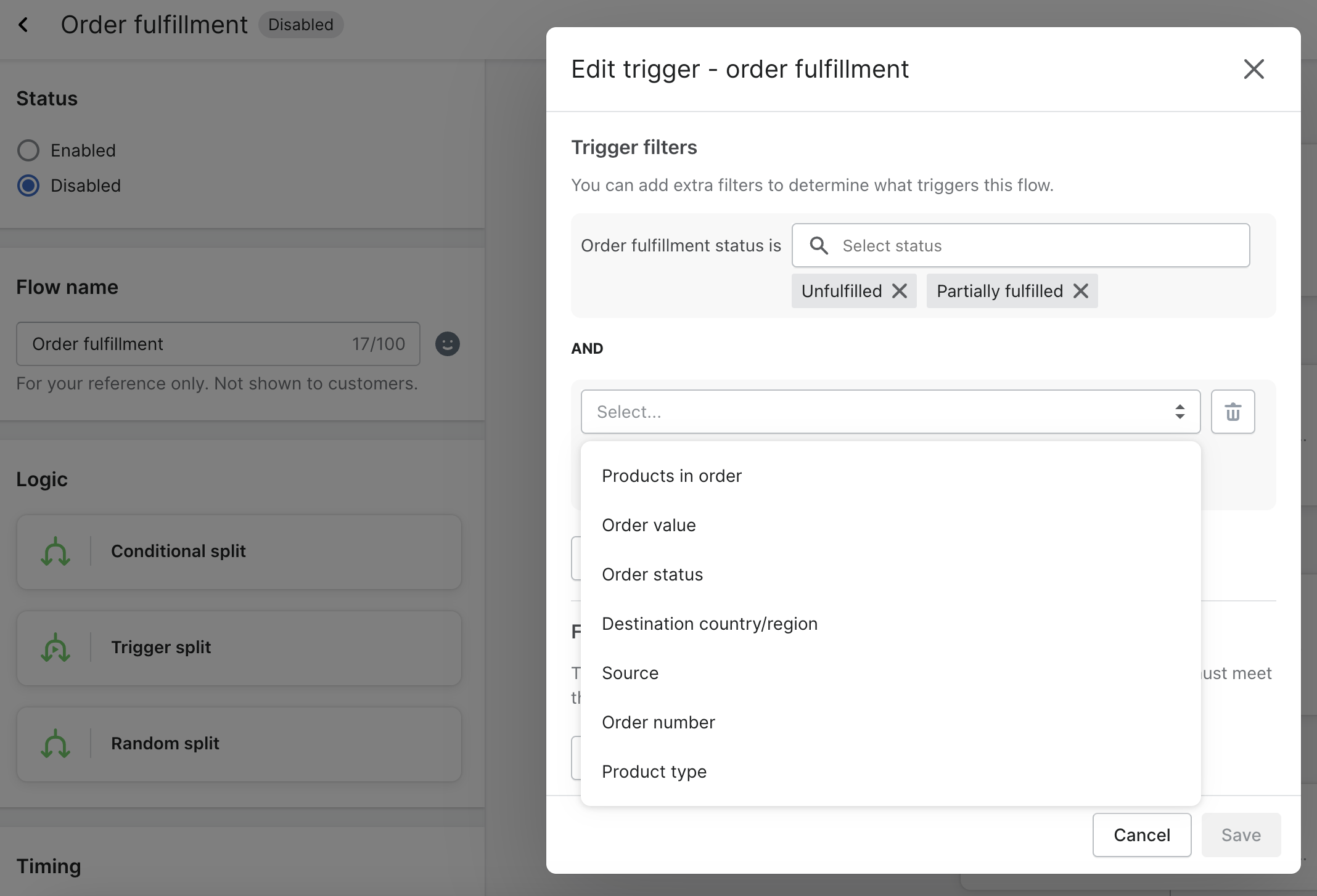
Task: Click the Trigger split icon
Action: click(55, 648)
